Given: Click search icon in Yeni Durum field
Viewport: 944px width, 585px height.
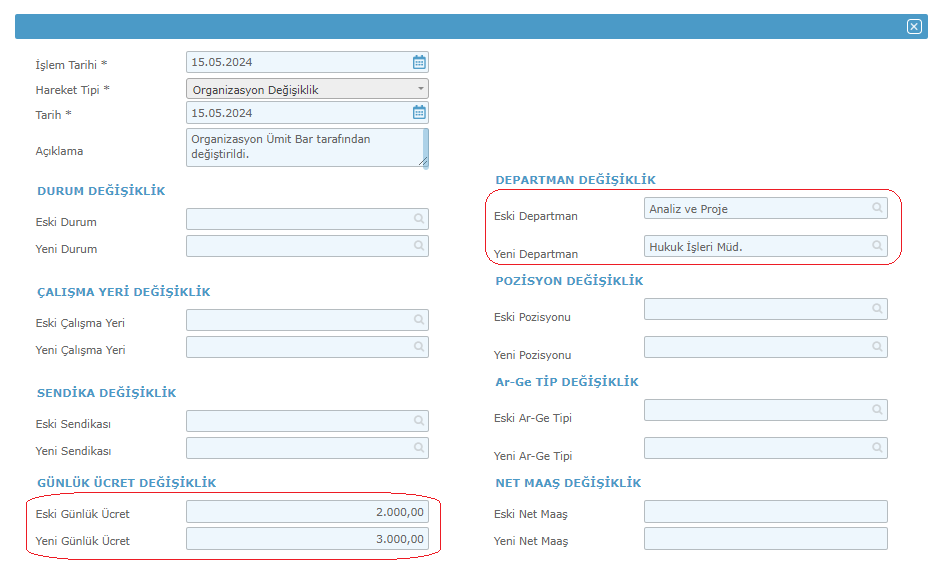Looking at the screenshot, I should click(x=419, y=246).
